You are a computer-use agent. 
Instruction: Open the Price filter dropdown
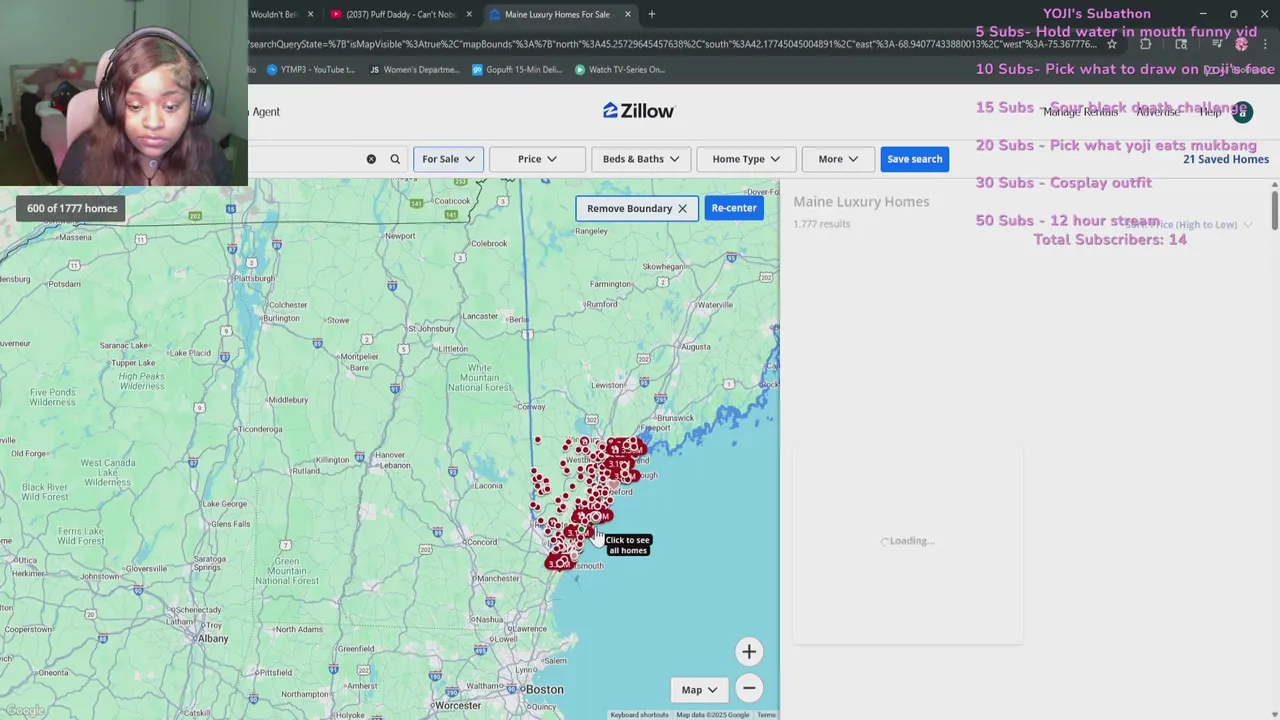(537, 159)
